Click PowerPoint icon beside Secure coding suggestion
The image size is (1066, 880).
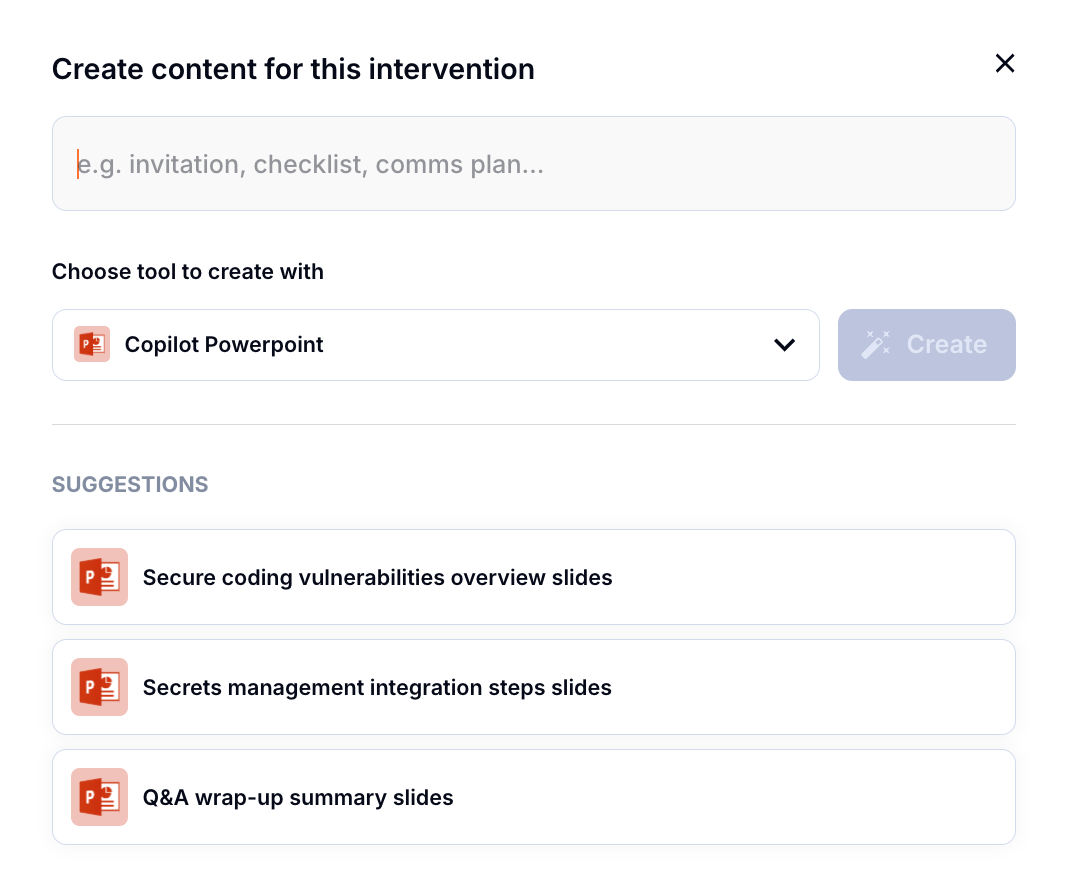point(99,577)
